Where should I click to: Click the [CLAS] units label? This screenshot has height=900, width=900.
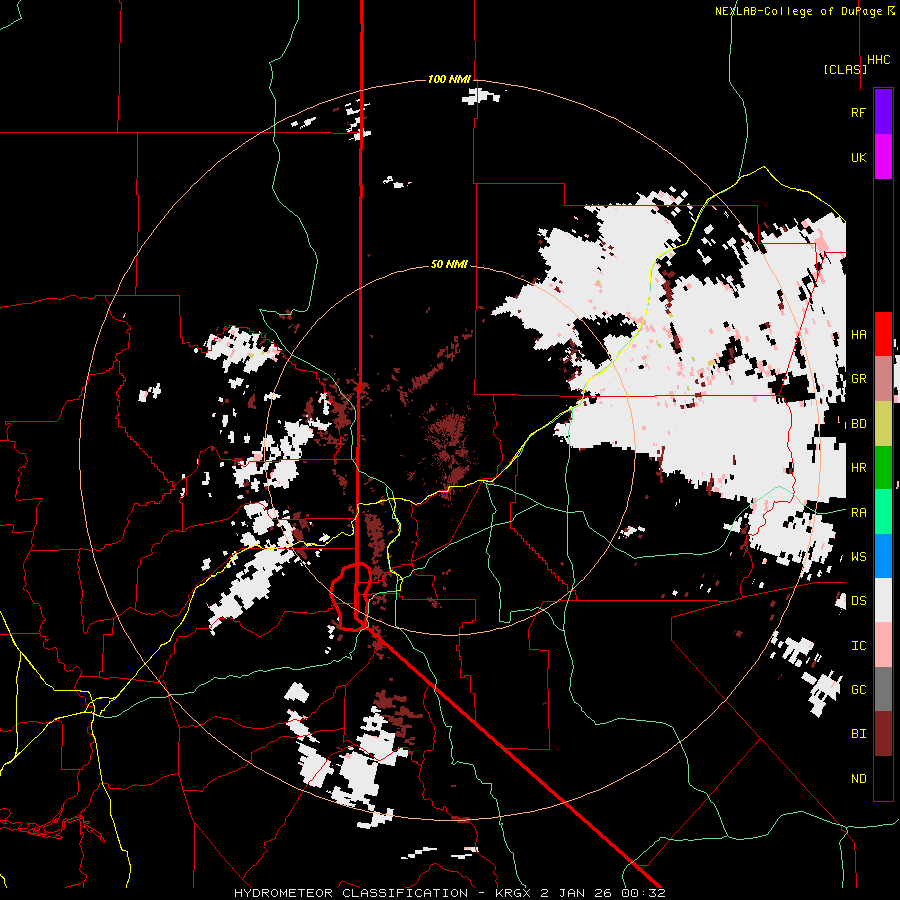(x=845, y=69)
